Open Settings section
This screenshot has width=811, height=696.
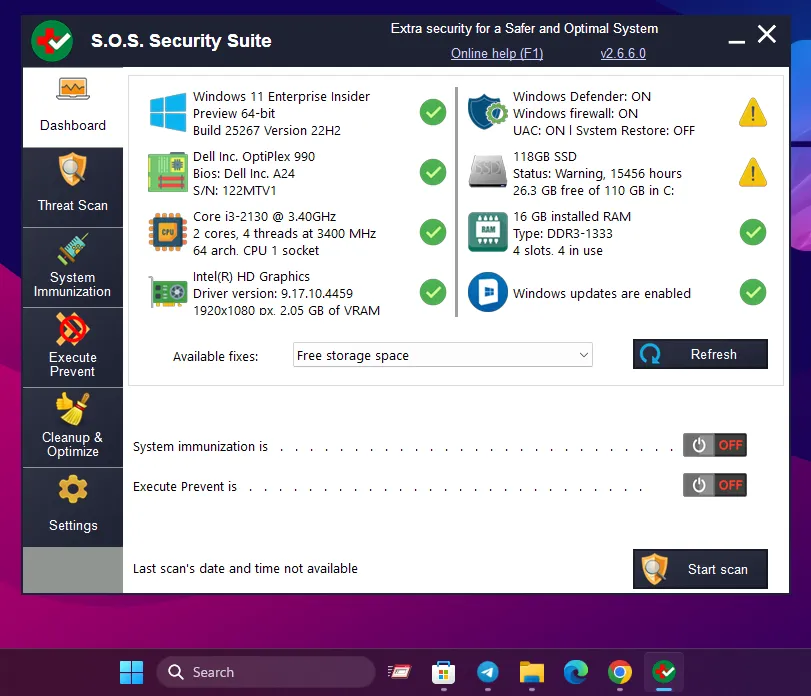pos(73,507)
